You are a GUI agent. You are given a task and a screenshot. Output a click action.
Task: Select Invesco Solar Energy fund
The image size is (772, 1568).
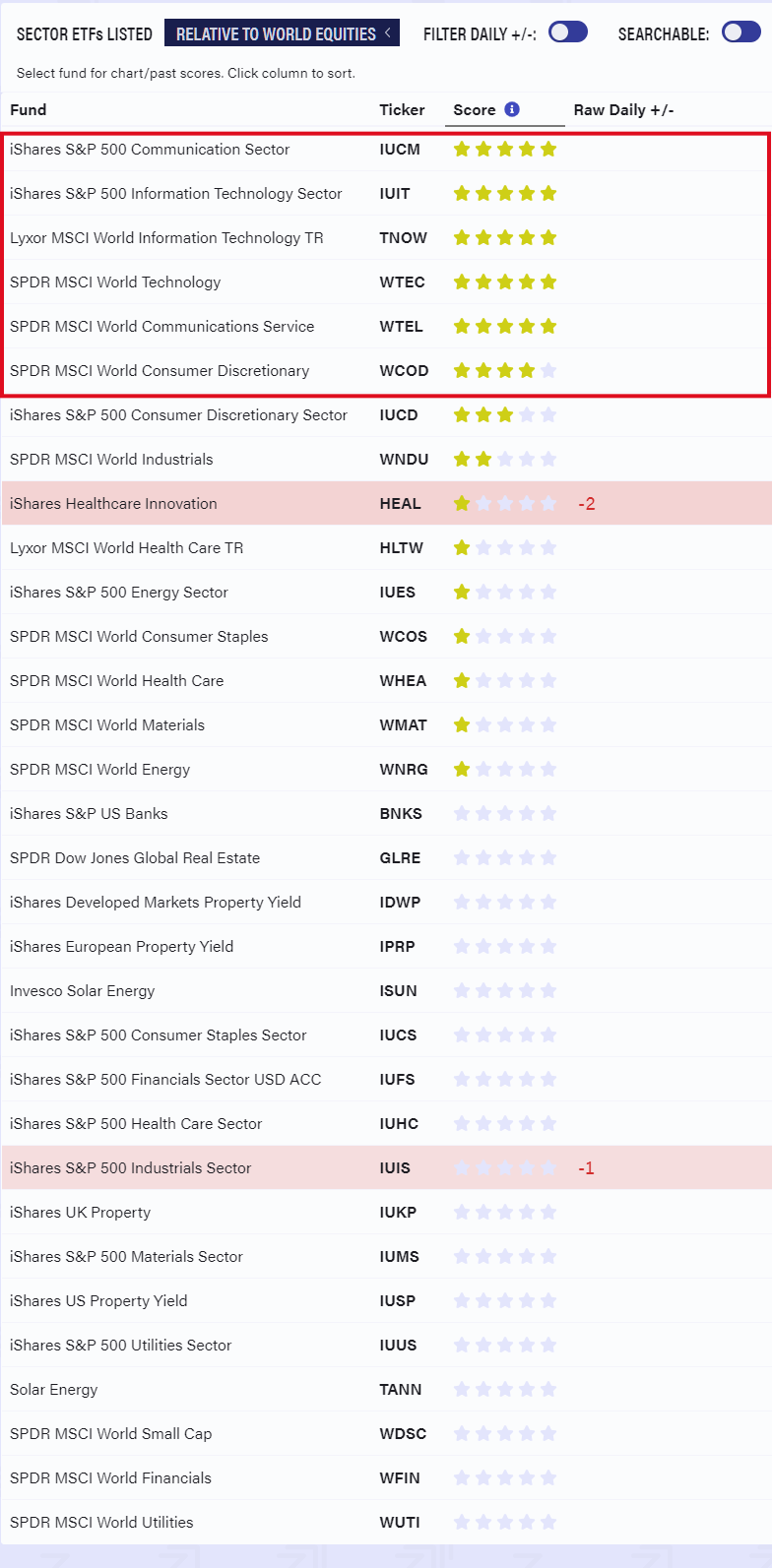point(82,991)
